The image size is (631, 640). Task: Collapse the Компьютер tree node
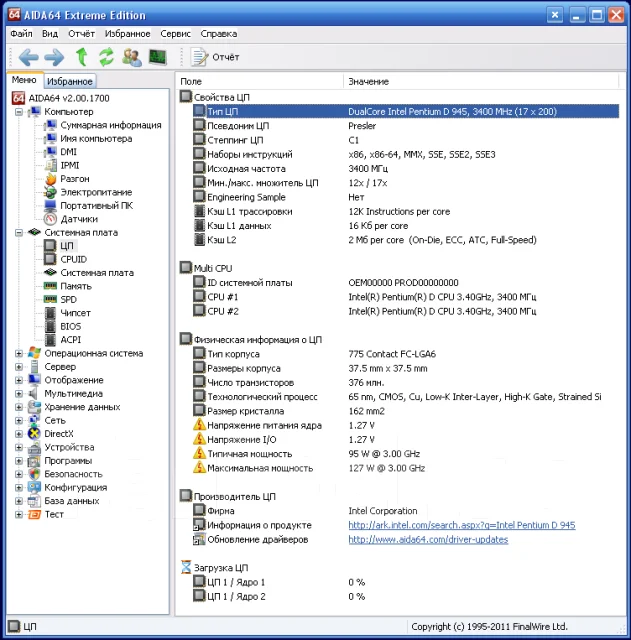click(19, 111)
